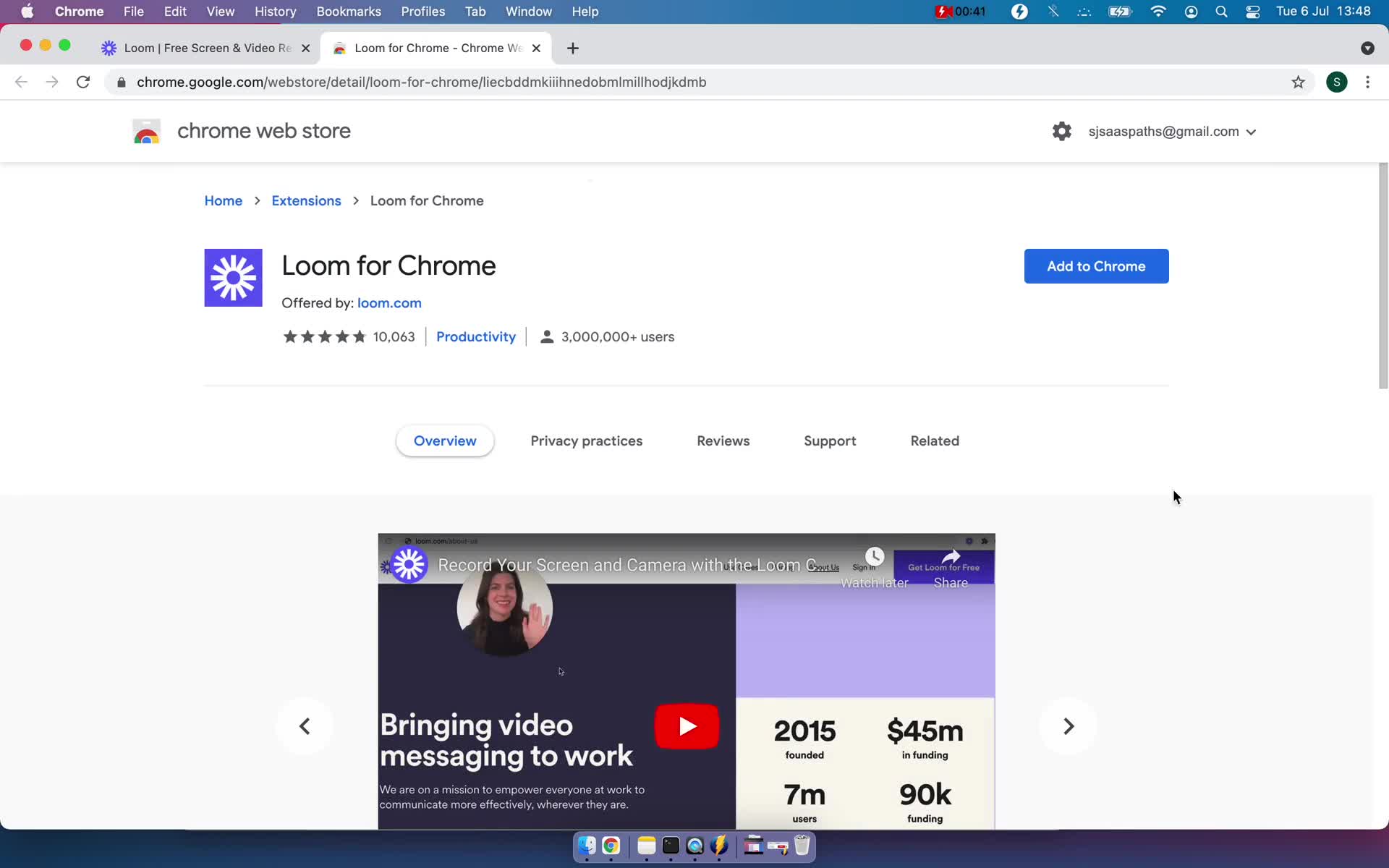Viewport: 1389px width, 868px height.
Task: Play the Loom YouTube video
Action: (x=687, y=726)
